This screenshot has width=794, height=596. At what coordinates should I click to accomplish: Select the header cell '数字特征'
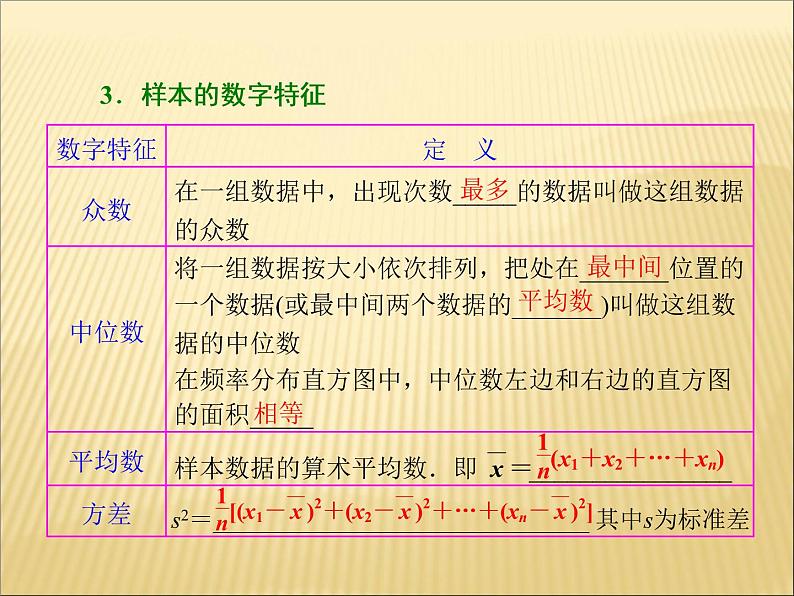pos(106,149)
